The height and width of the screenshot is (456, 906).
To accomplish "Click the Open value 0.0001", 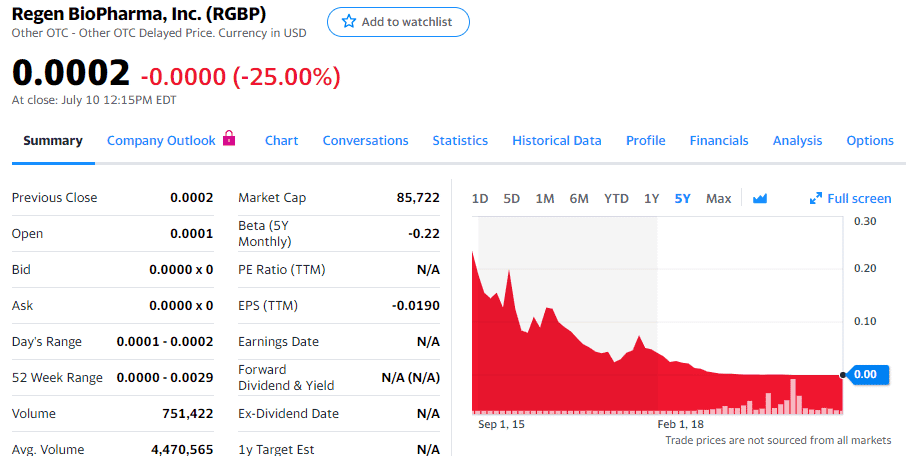I will pos(191,233).
